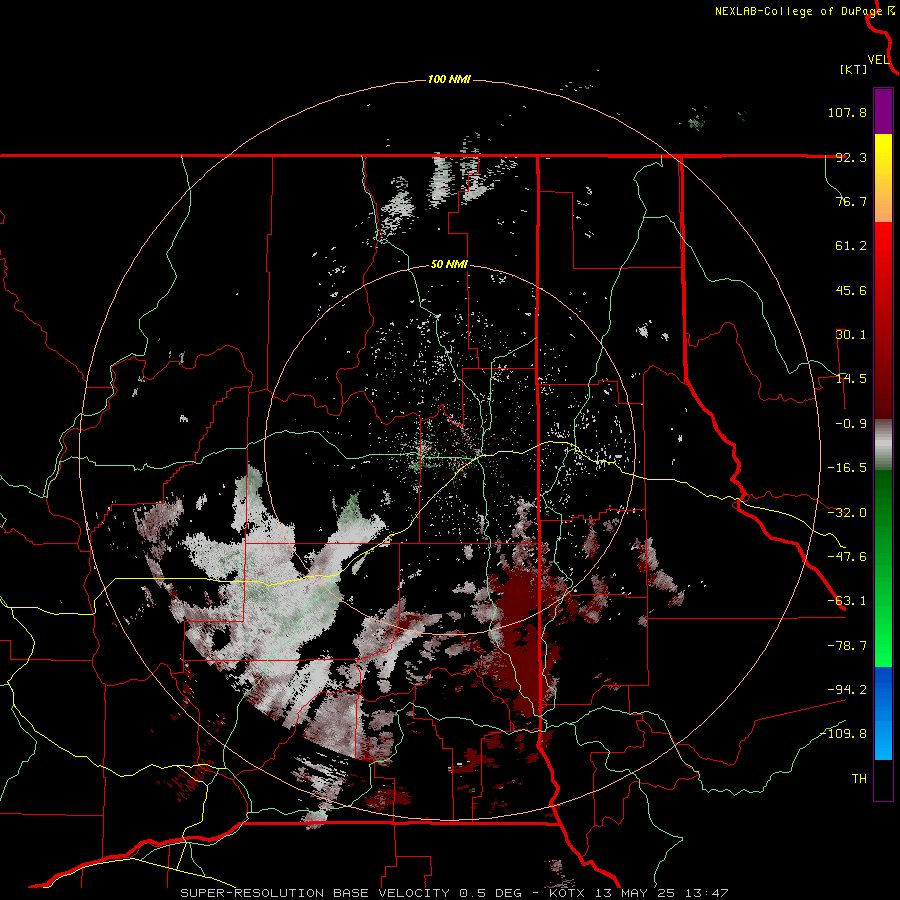Click the yellow-orange segment of the color bar

[883, 178]
